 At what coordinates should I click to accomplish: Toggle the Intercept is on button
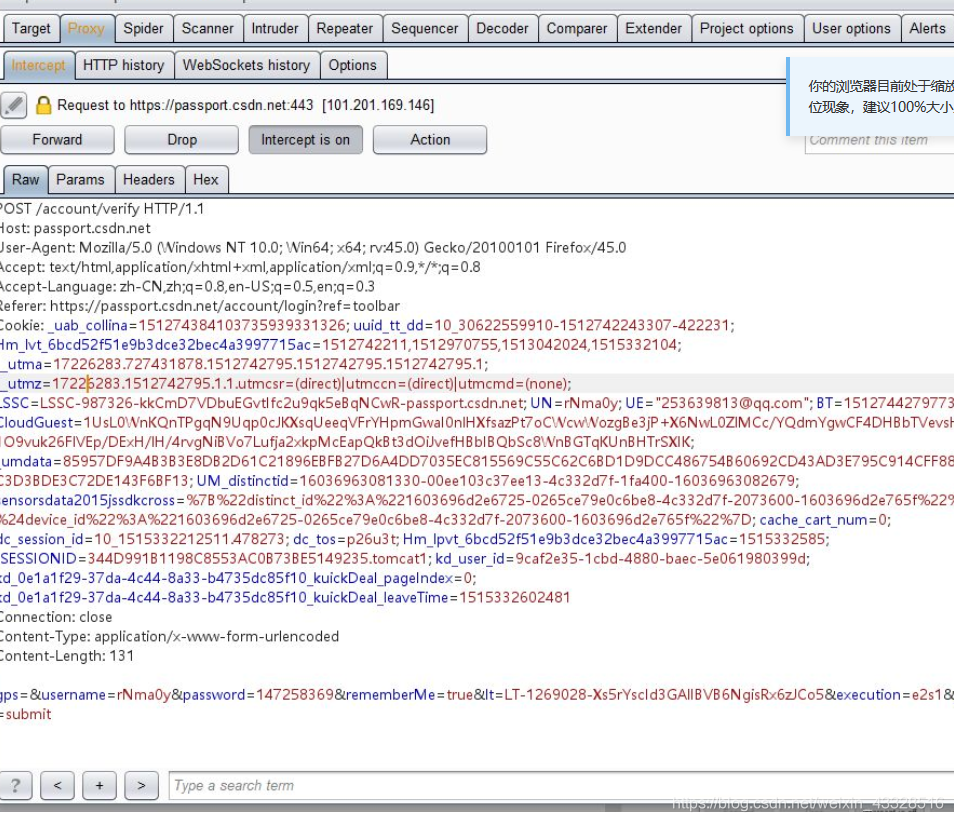coord(305,140)
